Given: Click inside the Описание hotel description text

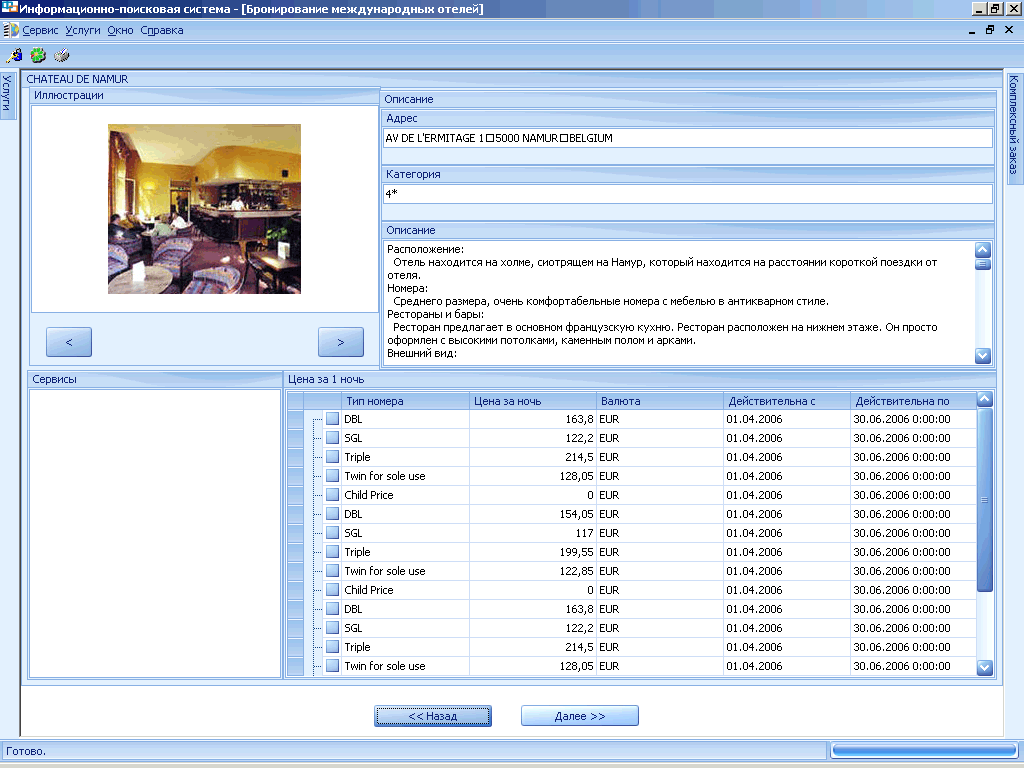Looking at the screenshot, I should [x=679, y=303].
